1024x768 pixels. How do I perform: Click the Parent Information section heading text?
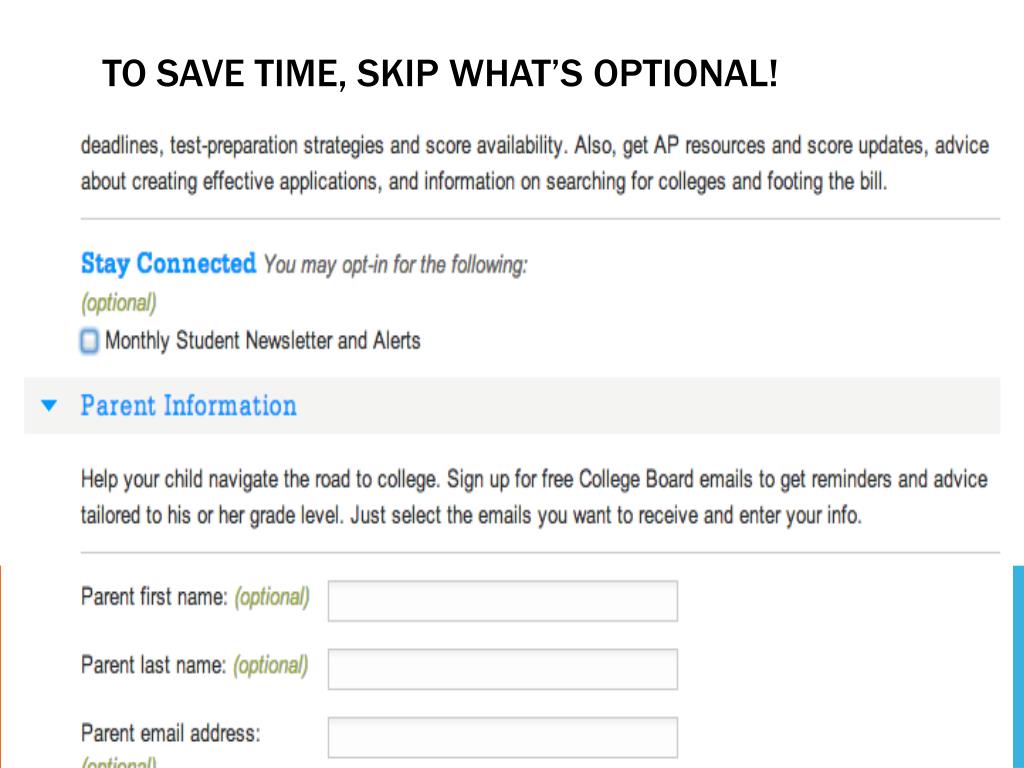point(189,406)
